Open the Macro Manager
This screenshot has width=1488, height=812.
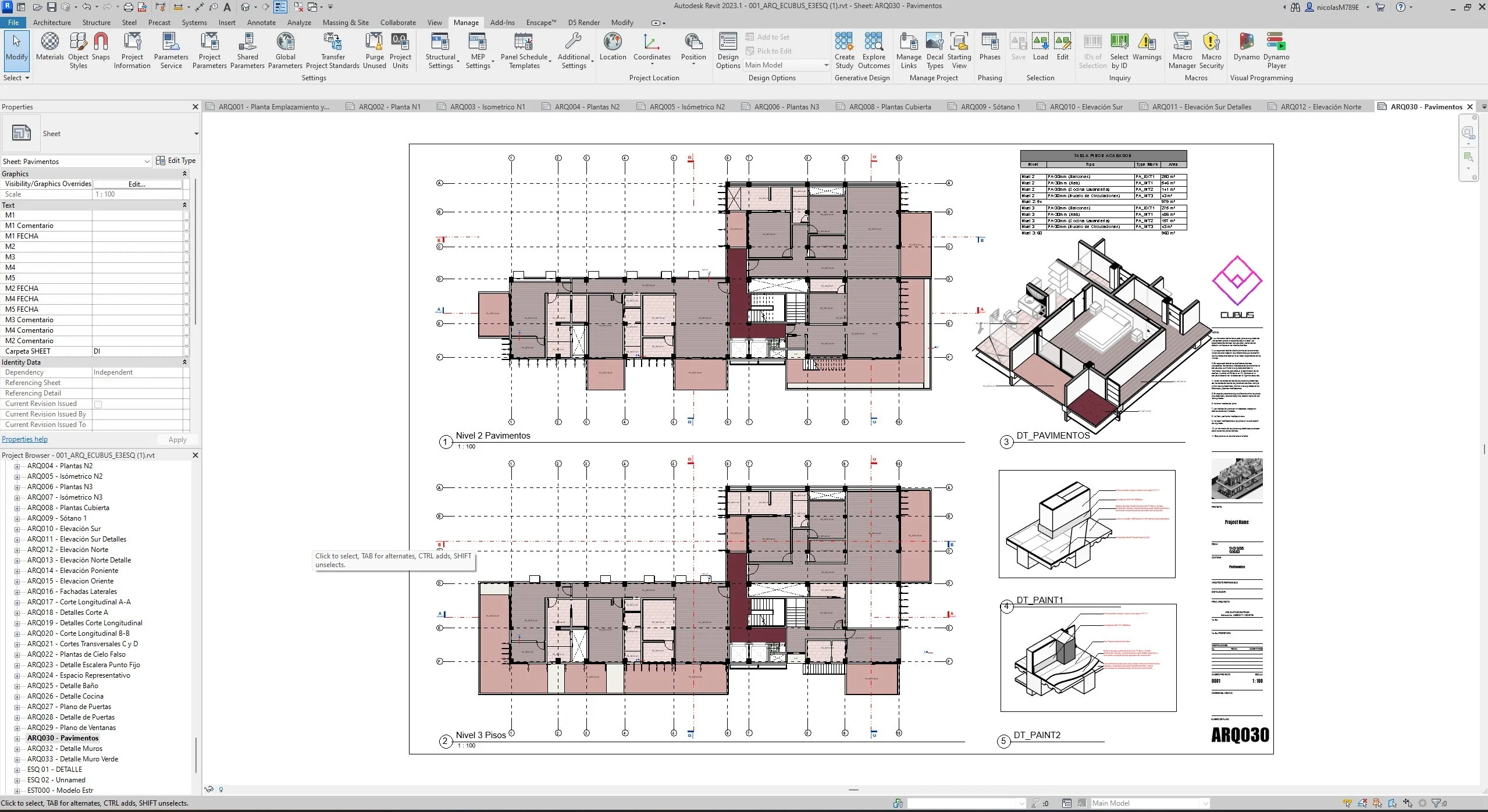click(x=1182, y=51)
